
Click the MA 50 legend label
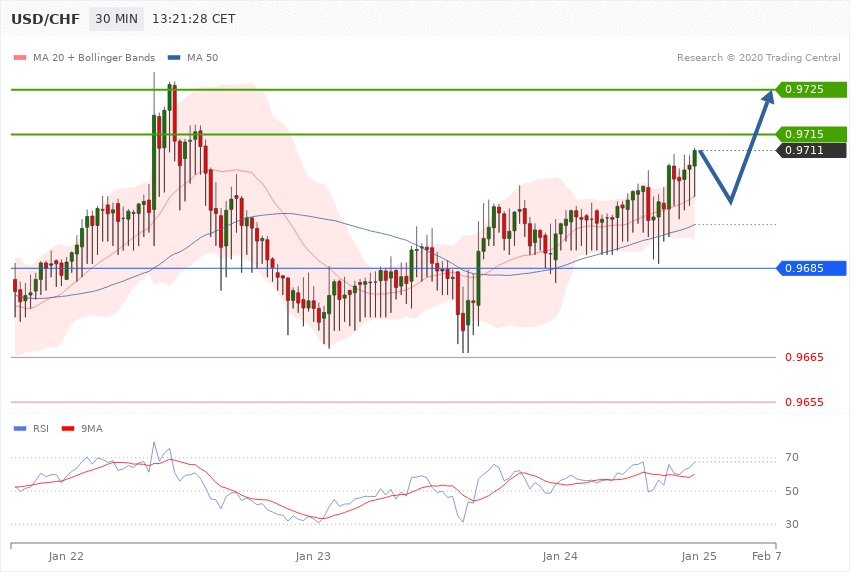tap(202, 57)
